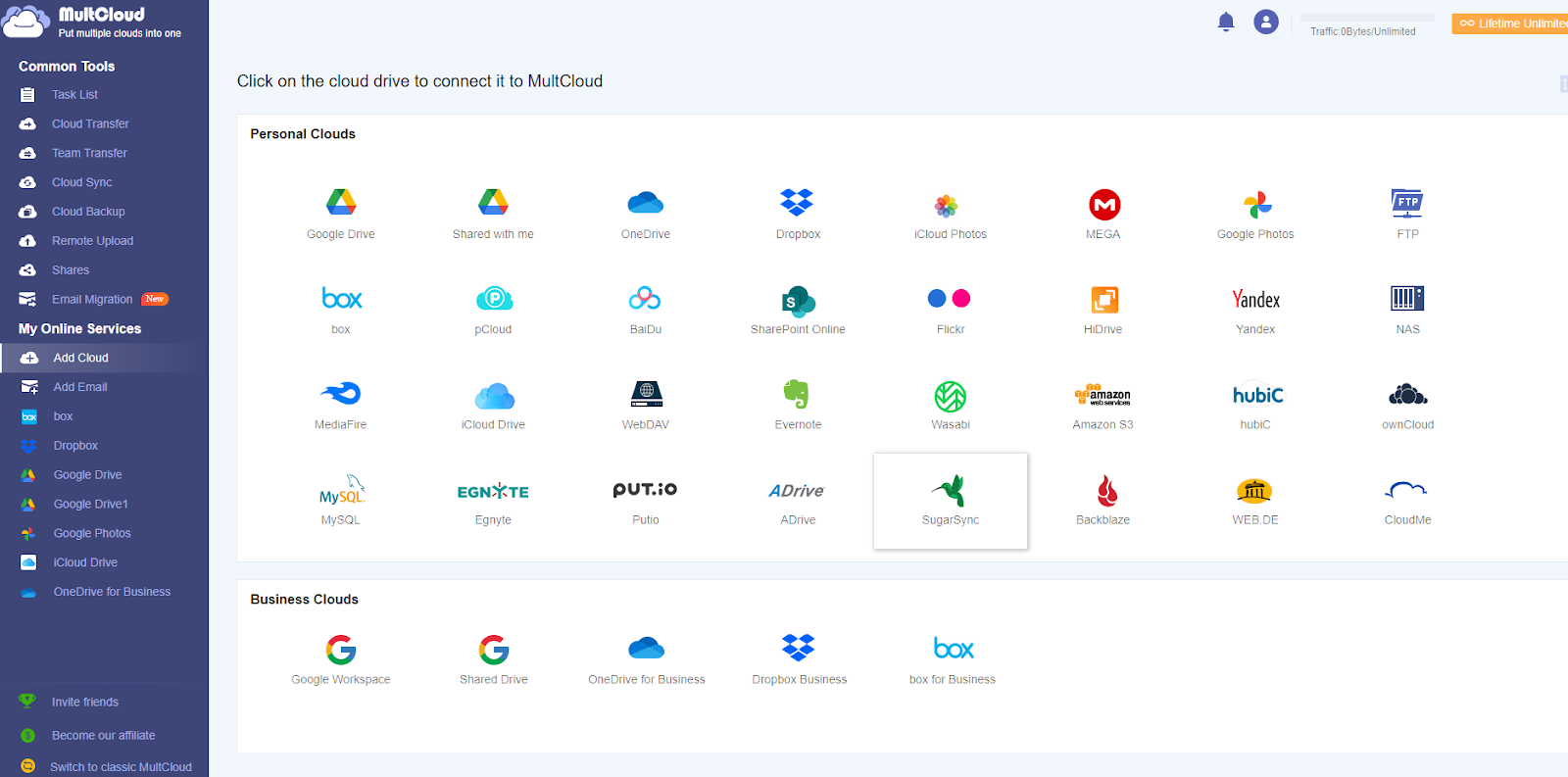Connect box for Business

coord(954,648)
